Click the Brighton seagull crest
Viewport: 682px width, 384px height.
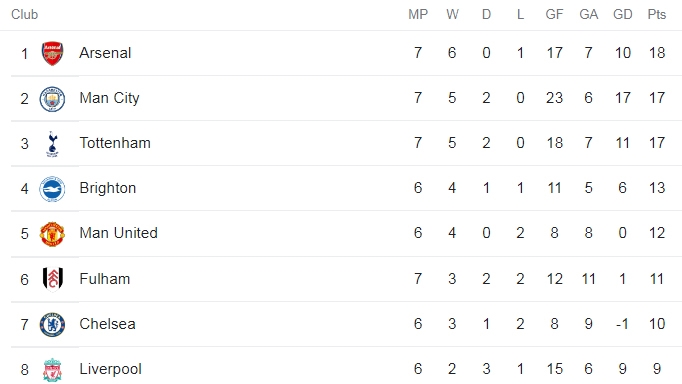(52, 189)
